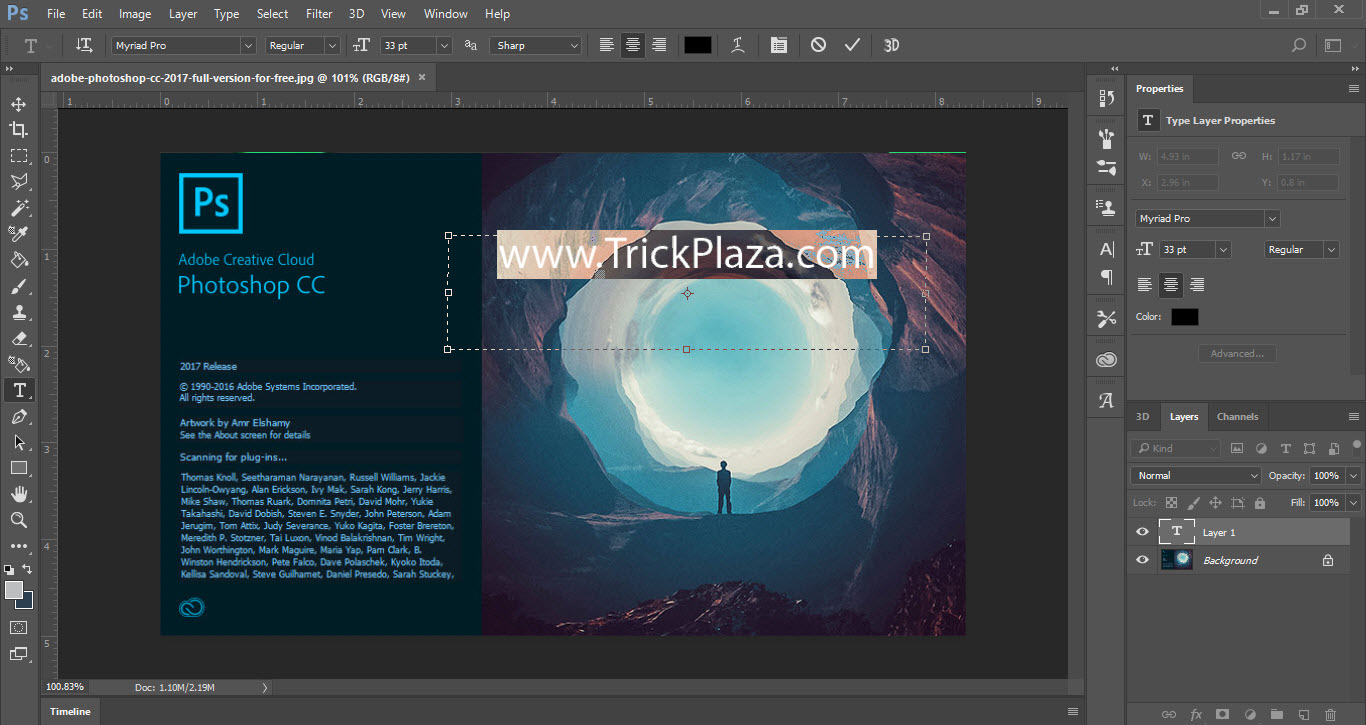Select the Magic Wand tool
1366x725 pixels.
pos(18,208)
